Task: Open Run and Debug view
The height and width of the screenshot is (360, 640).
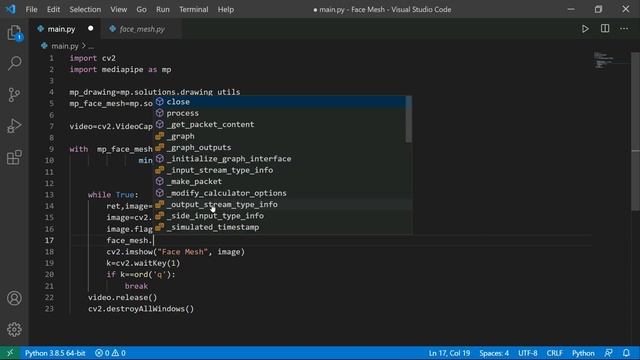Action: (x=14, y=126)
